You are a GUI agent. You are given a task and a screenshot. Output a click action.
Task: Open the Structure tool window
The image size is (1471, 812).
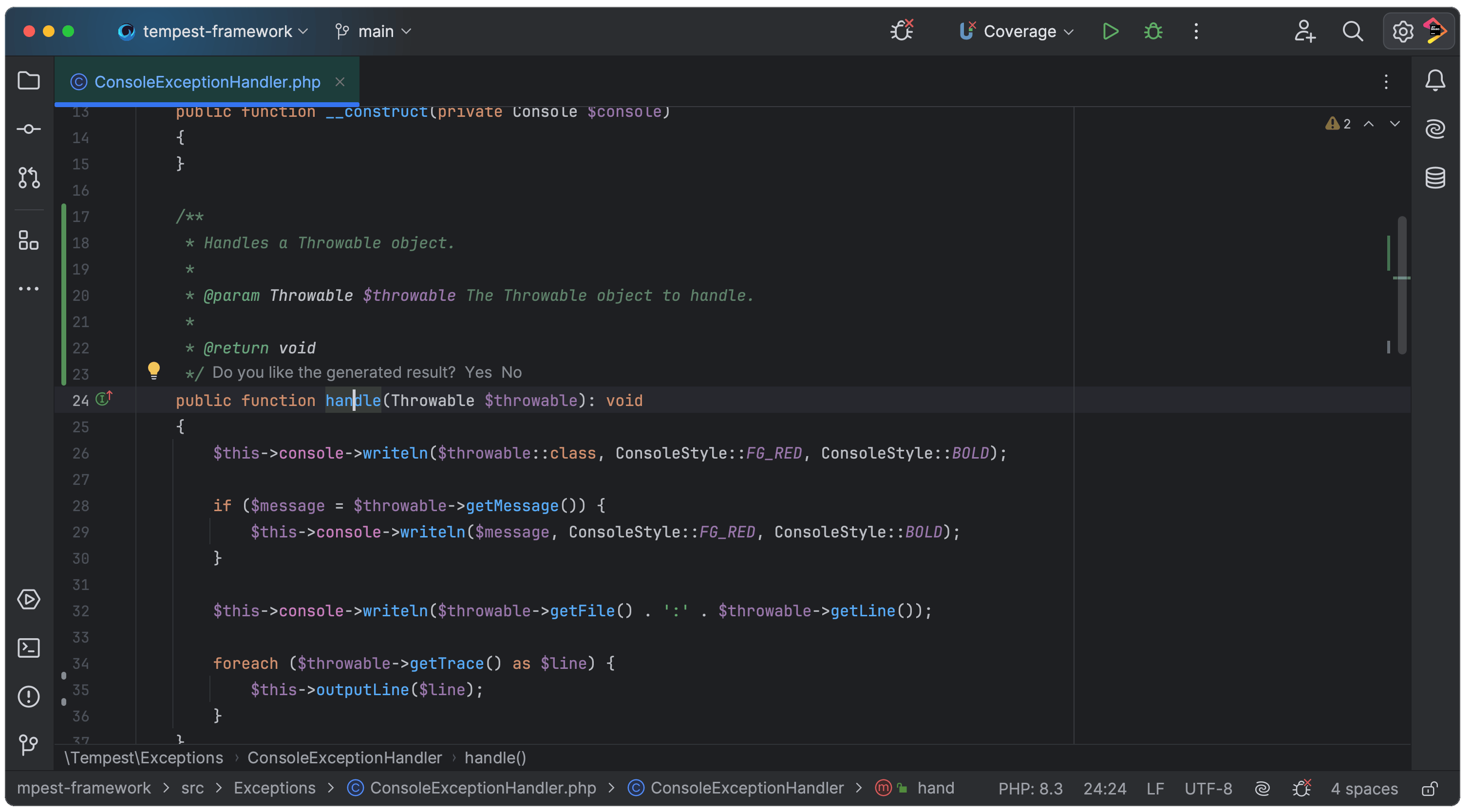tap(29, 240)
